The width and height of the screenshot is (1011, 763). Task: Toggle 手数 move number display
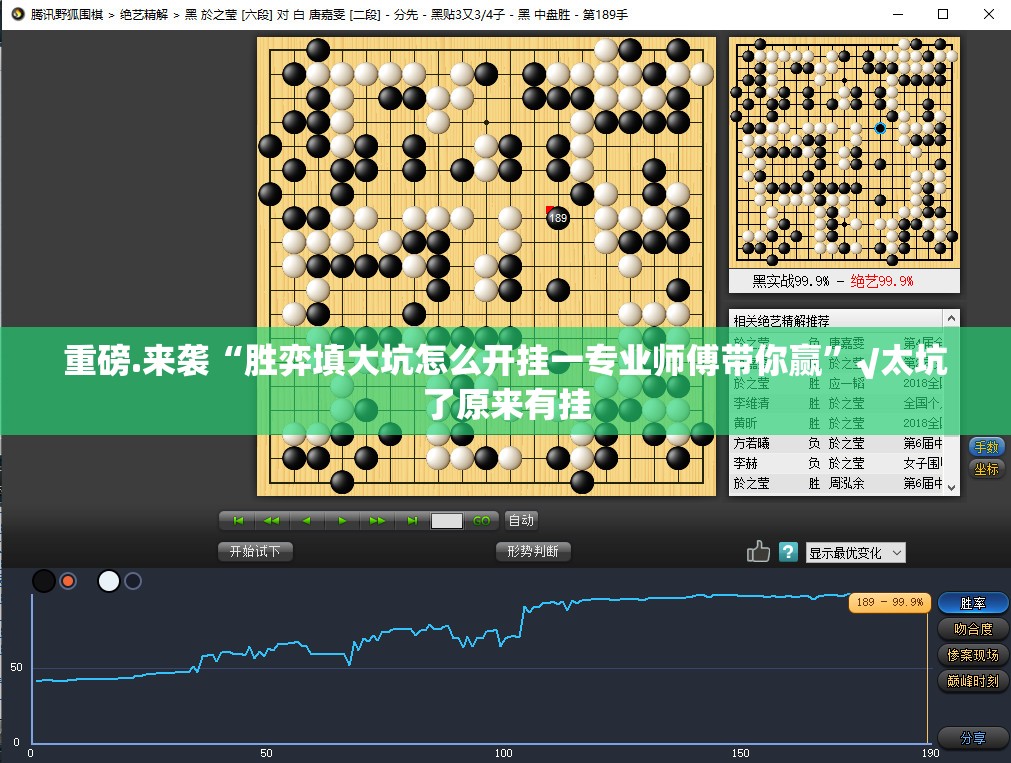(985, 447)
